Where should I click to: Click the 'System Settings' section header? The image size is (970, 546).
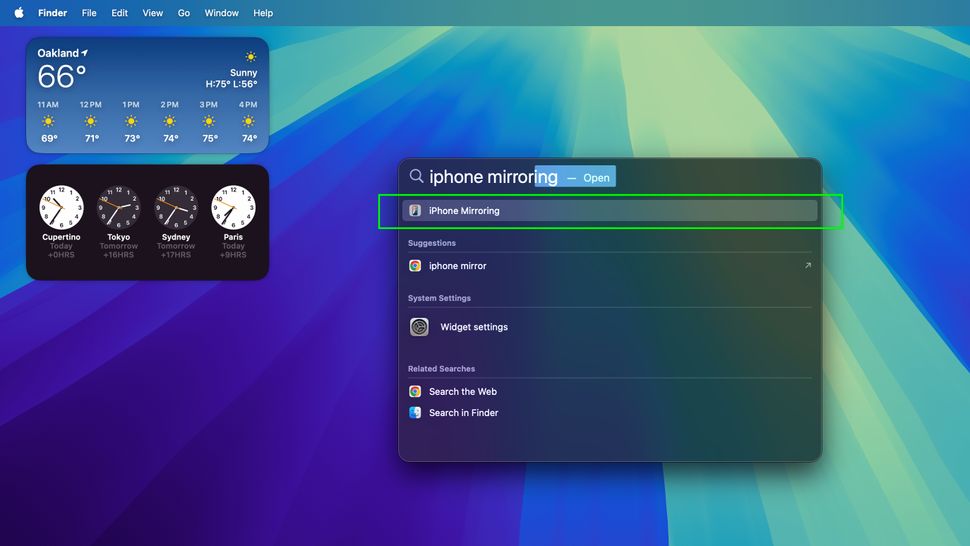(x=439, y=298)
